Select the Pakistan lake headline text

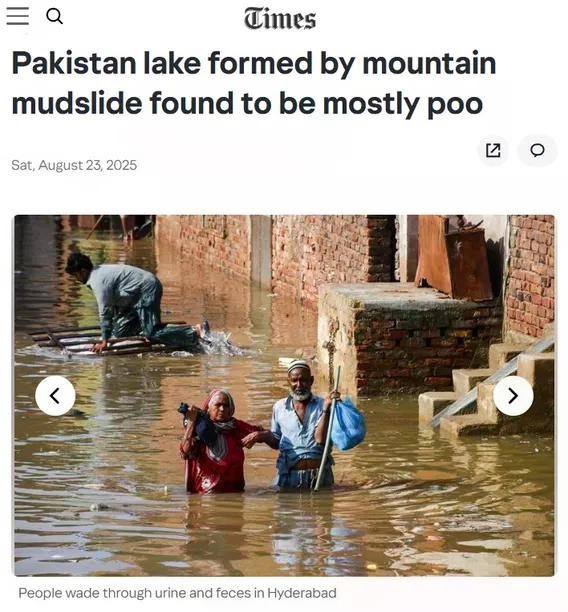[254, 83]
